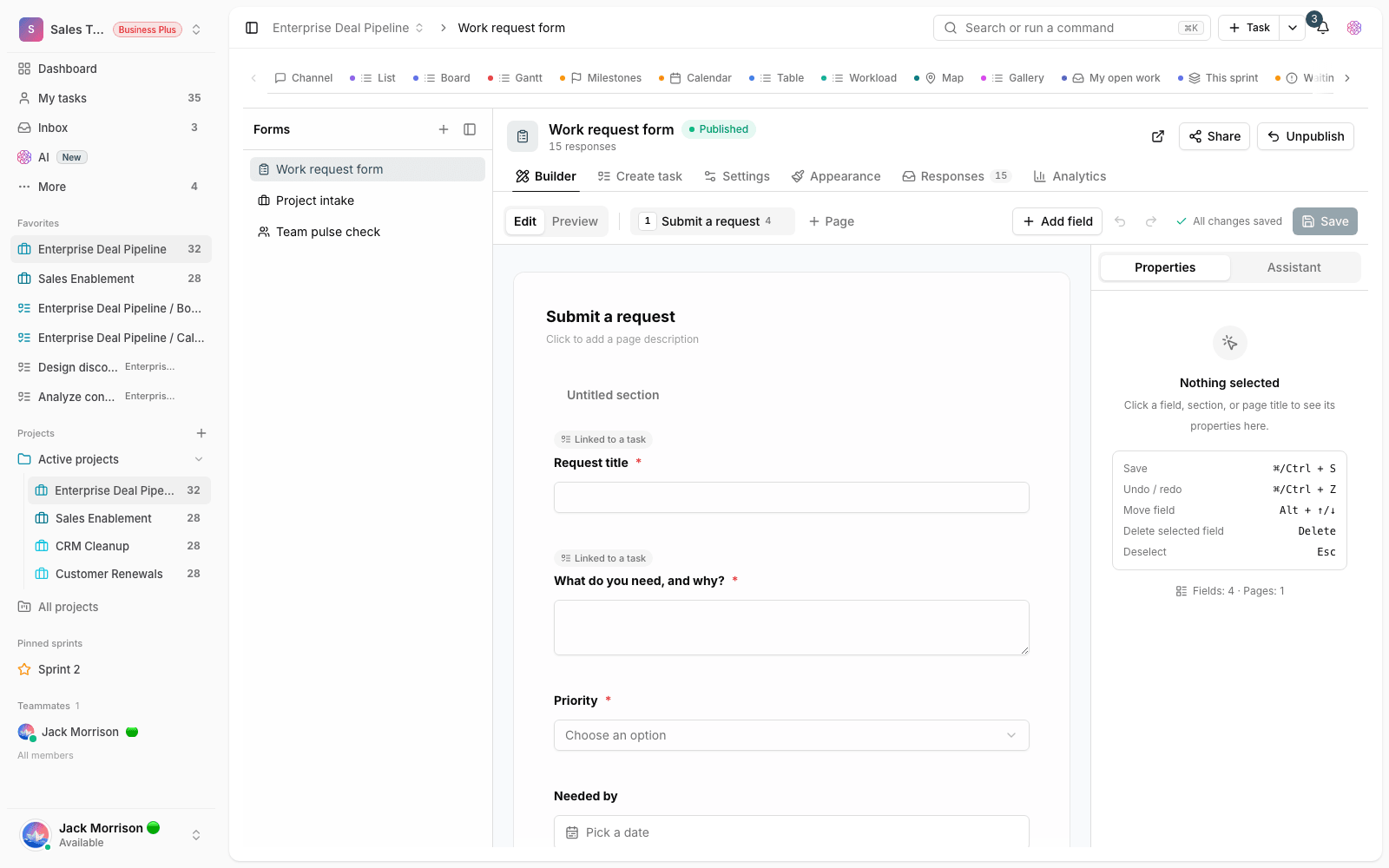
Task: Open My tasks in sidebar
Action: (x=111, y=98)
